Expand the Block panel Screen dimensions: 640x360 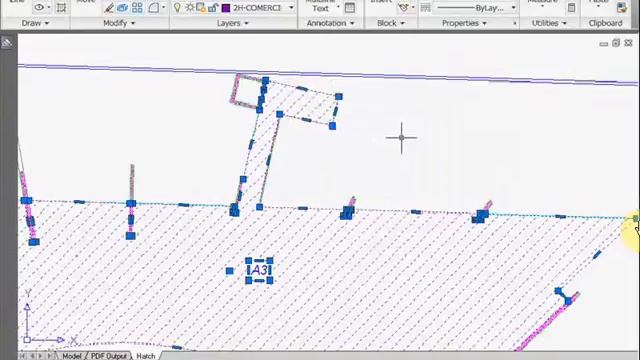391,23
